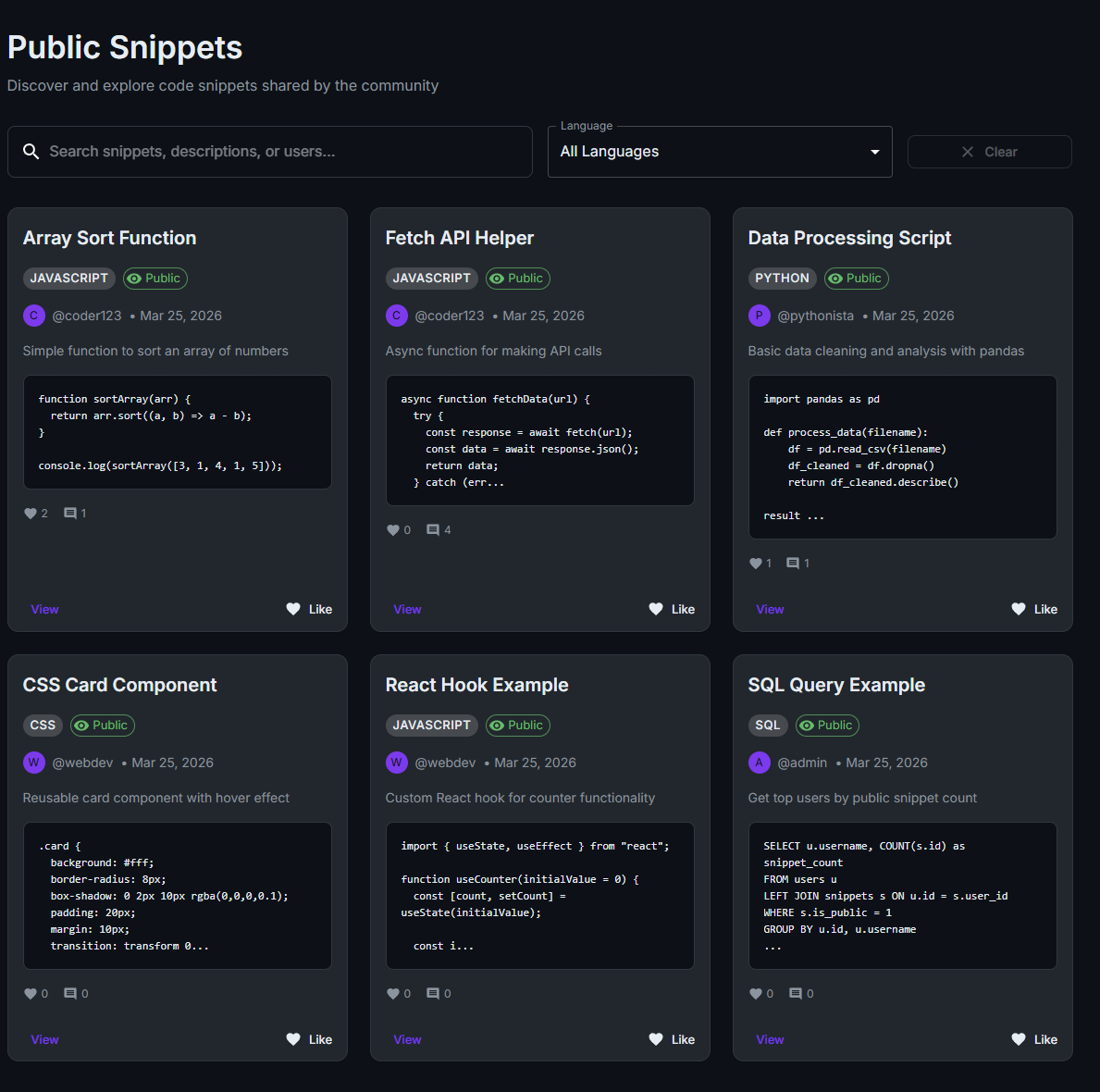1100x1092 pixels.
Task: Click Public eye badge on Array Sort Function
Action: click(155, 279)
